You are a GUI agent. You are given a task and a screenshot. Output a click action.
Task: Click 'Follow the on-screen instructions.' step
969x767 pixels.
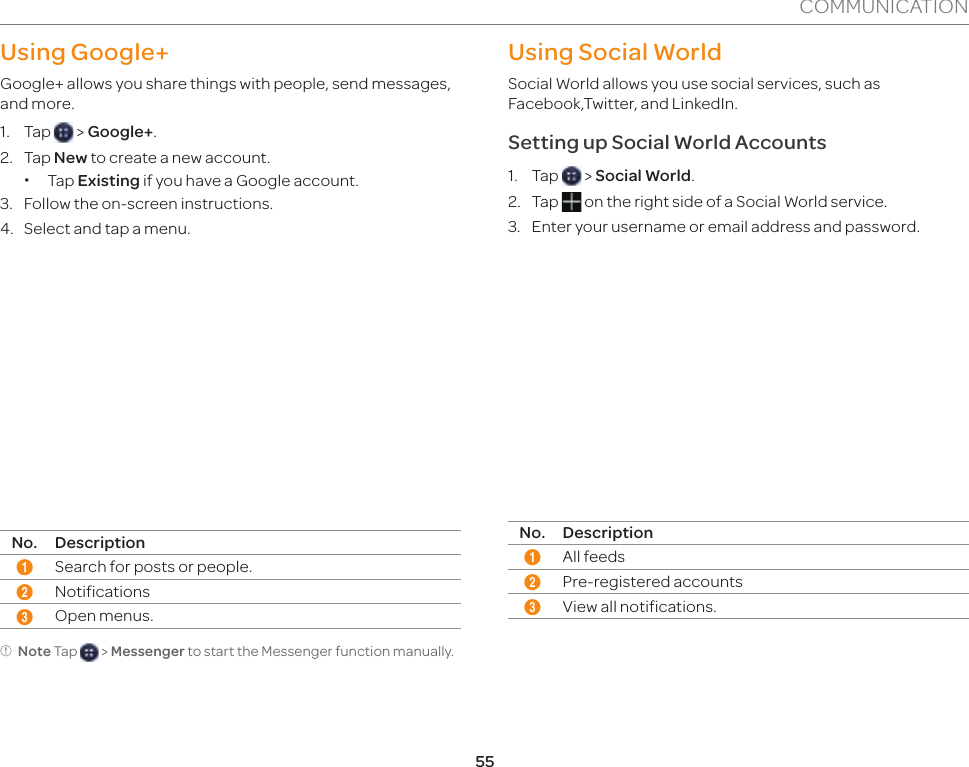148,204
